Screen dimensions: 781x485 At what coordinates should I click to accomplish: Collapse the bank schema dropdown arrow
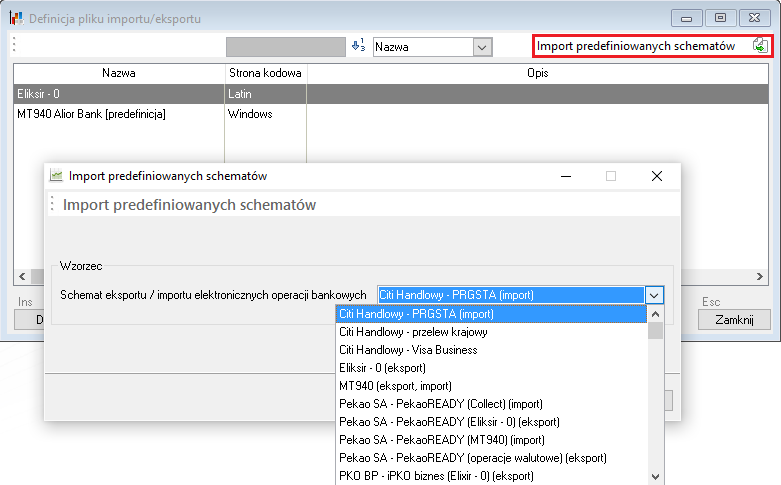(654, 295)
